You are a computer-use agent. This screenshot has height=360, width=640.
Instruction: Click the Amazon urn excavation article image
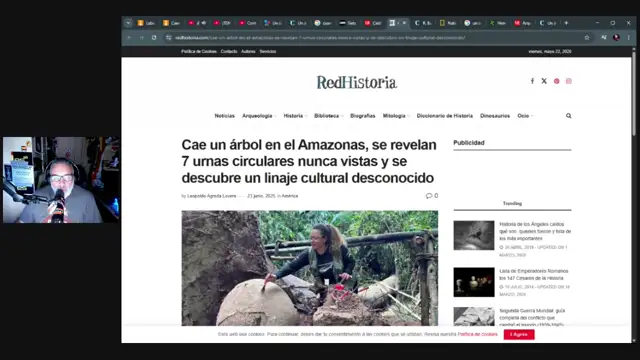[310, 268]
